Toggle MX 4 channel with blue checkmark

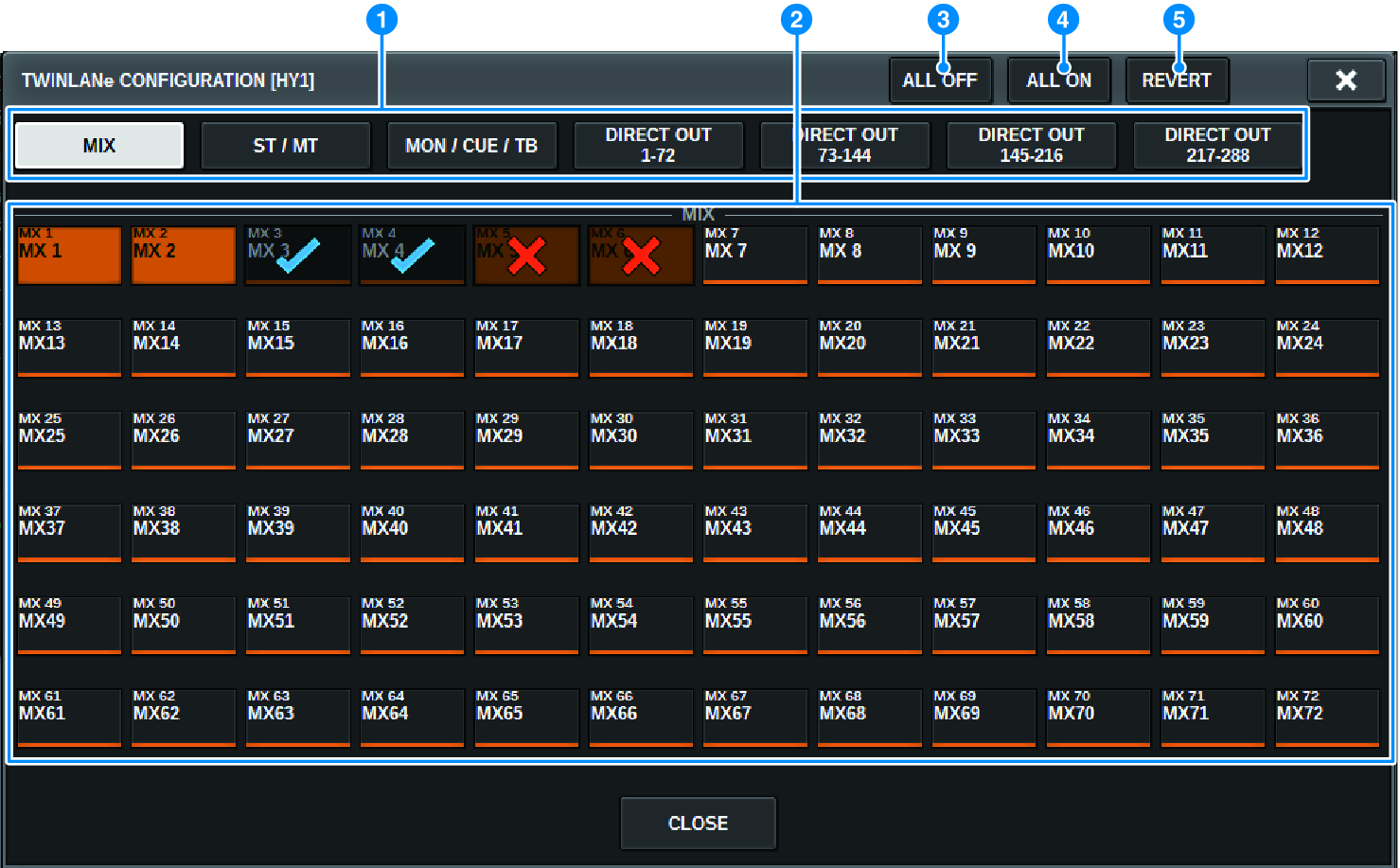(x=412, y=255)
